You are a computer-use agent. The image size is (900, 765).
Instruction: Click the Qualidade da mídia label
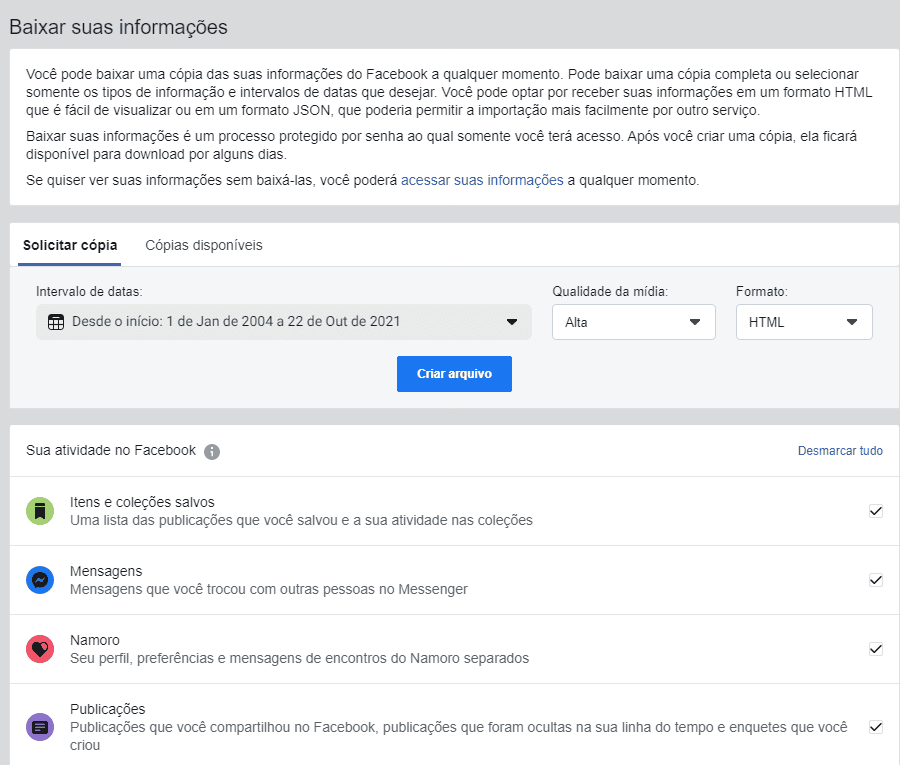[x=610, y=292]
